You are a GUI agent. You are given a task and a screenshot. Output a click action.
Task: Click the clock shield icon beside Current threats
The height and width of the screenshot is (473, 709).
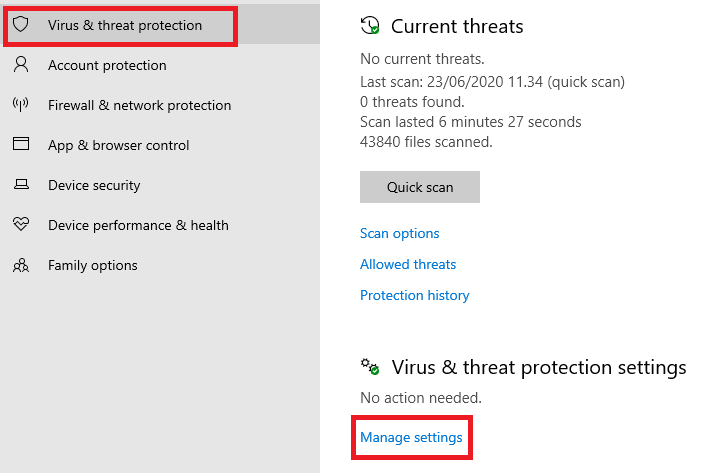pos(370,26)
